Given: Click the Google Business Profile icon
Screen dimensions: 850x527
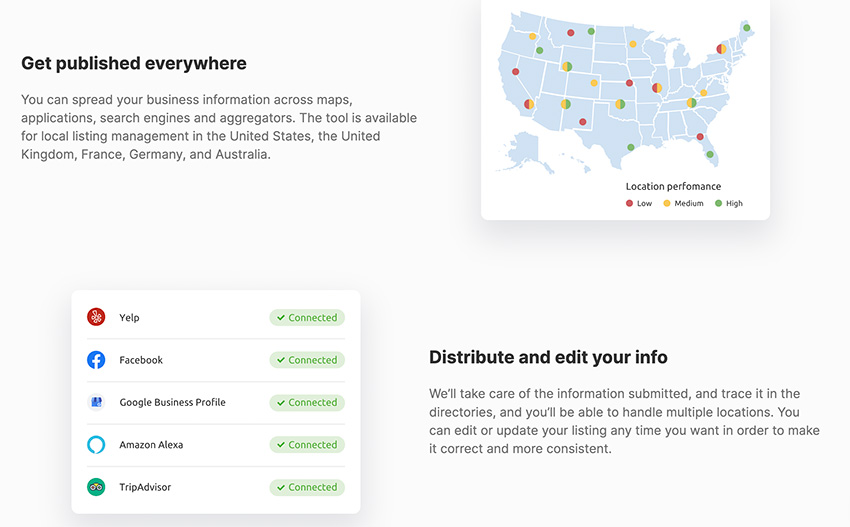Looking at the screenshot, I should click(x=96, y=402).
